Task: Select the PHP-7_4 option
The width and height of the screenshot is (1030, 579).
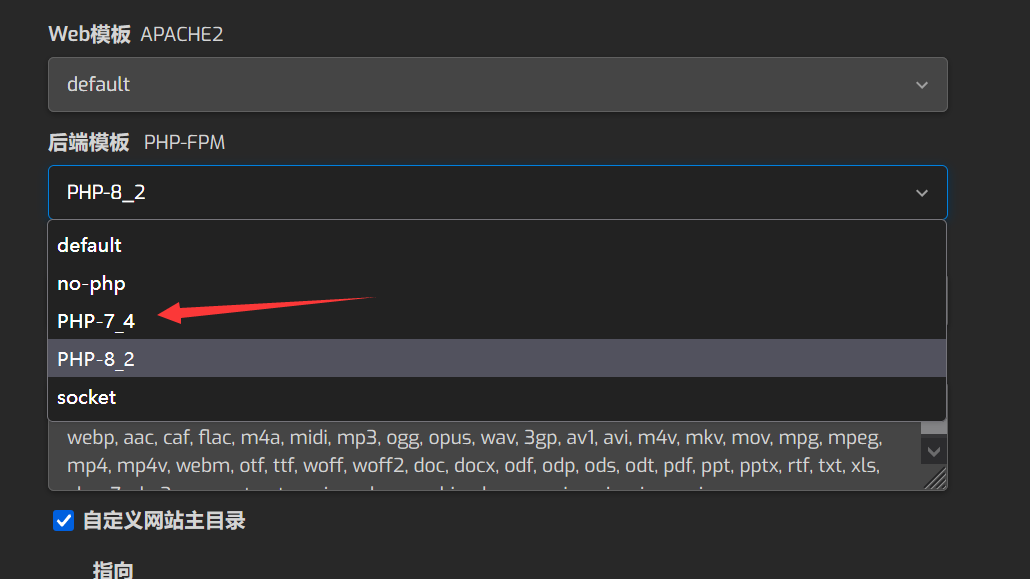Action: pos(96,321)
